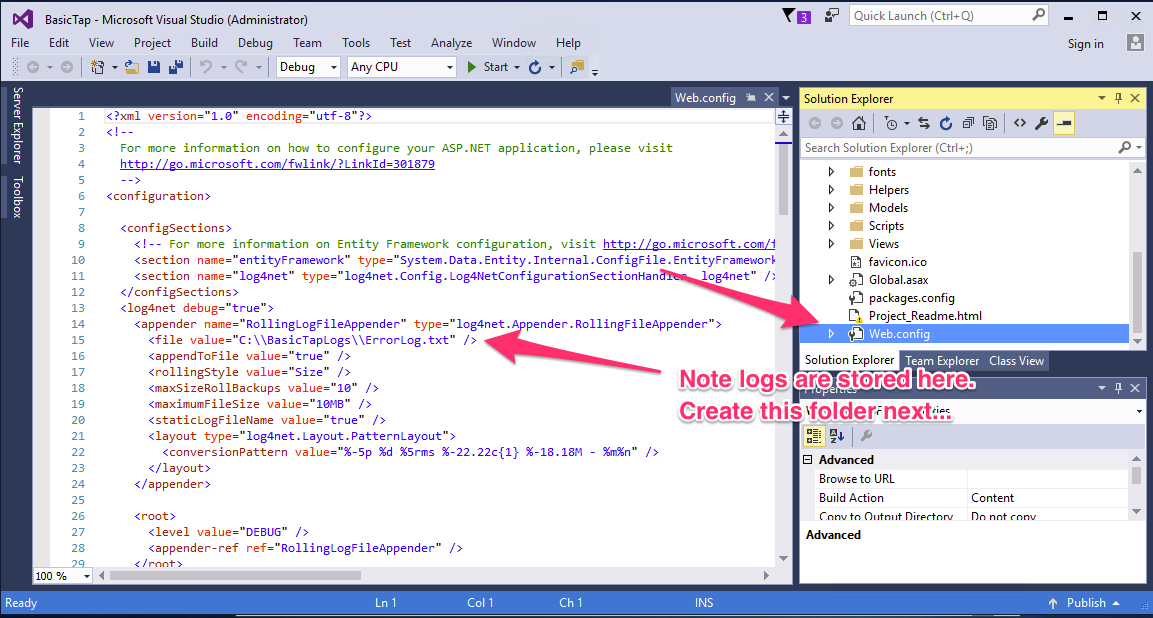Click the auto-hide pin on Properties panel

click(x=1118, y=388)
